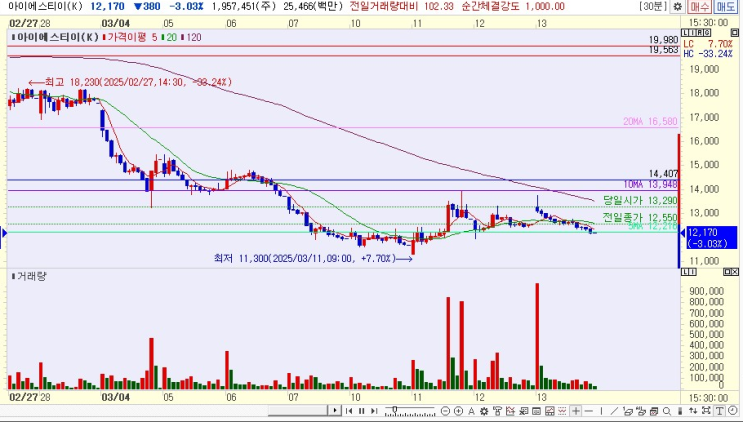Open the magnifier search tool in toolbar
Screen dimensions: 743x422
(667, 411)
